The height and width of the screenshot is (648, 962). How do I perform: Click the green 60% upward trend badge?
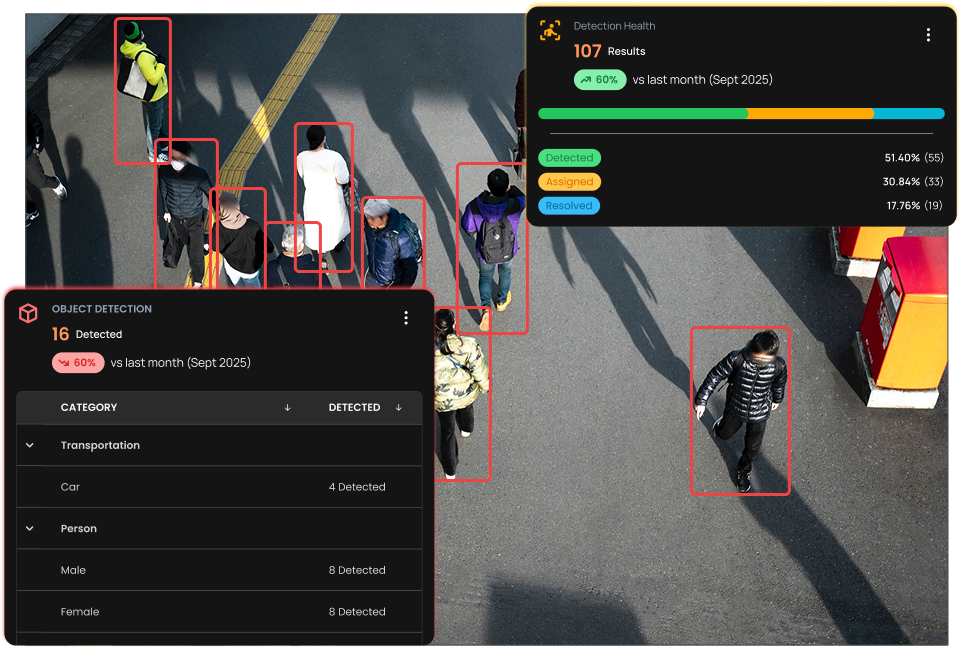(x=600, y=80)
